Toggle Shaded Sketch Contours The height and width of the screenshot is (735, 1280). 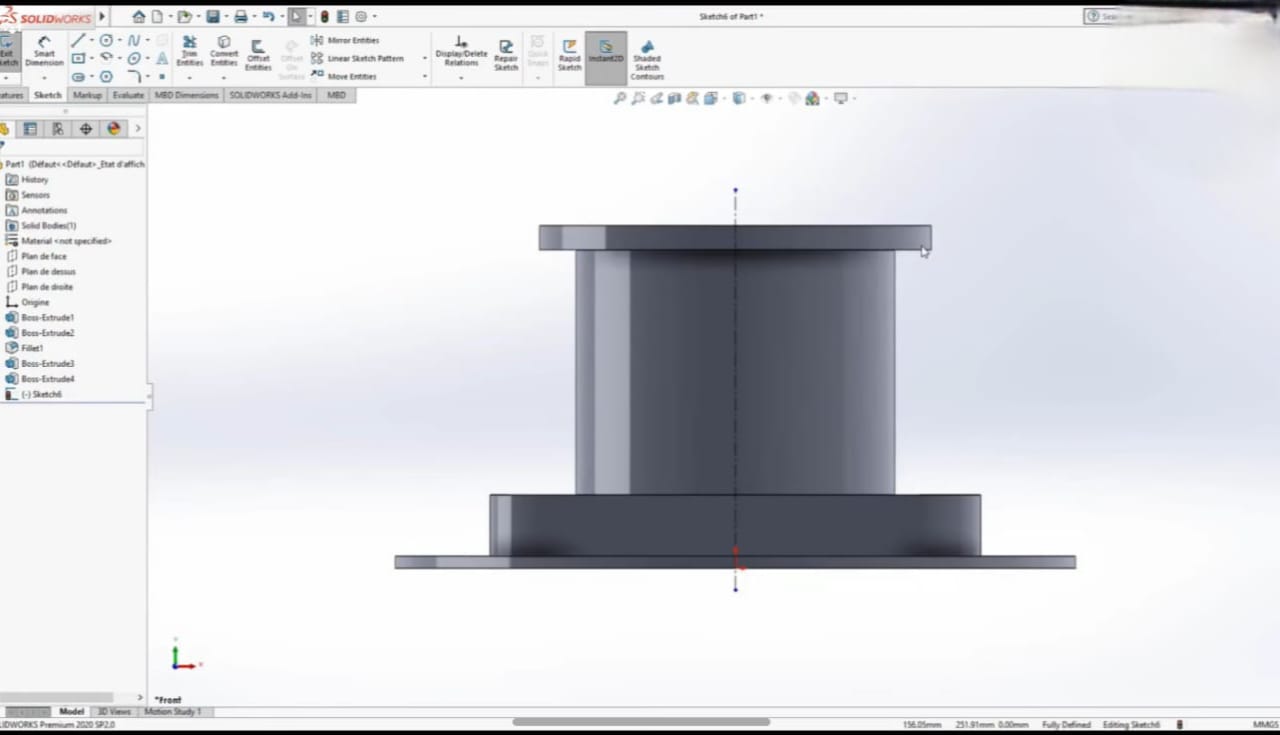[647, 59]
